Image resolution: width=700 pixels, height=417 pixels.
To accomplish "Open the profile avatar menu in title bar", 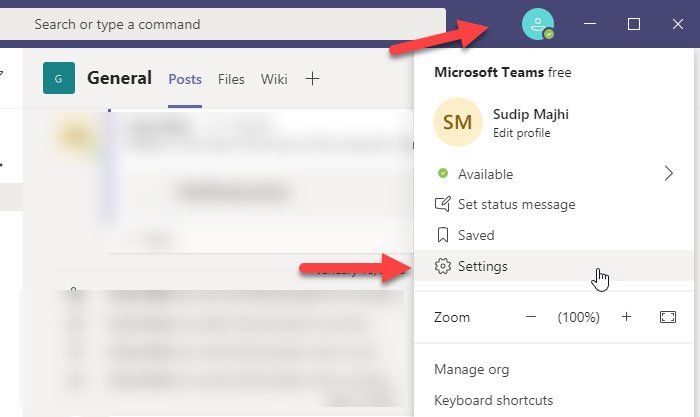I will point(538,24).
